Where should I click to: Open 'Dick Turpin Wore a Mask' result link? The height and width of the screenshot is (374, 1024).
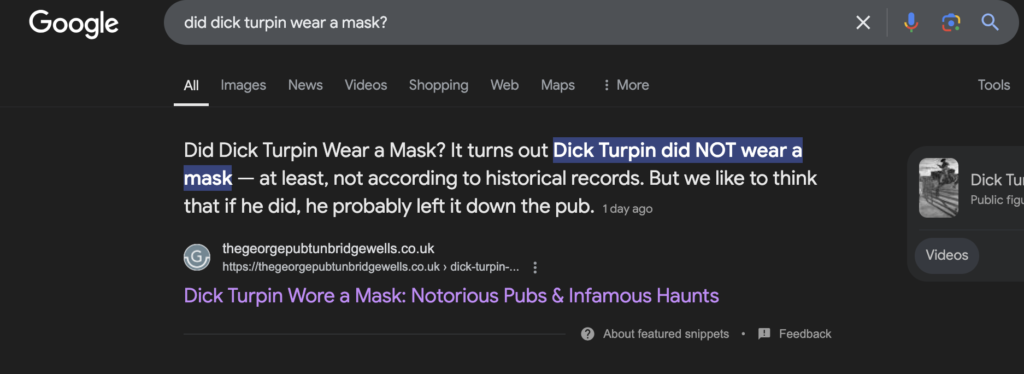pyautogui.click(x=451, y=296)
